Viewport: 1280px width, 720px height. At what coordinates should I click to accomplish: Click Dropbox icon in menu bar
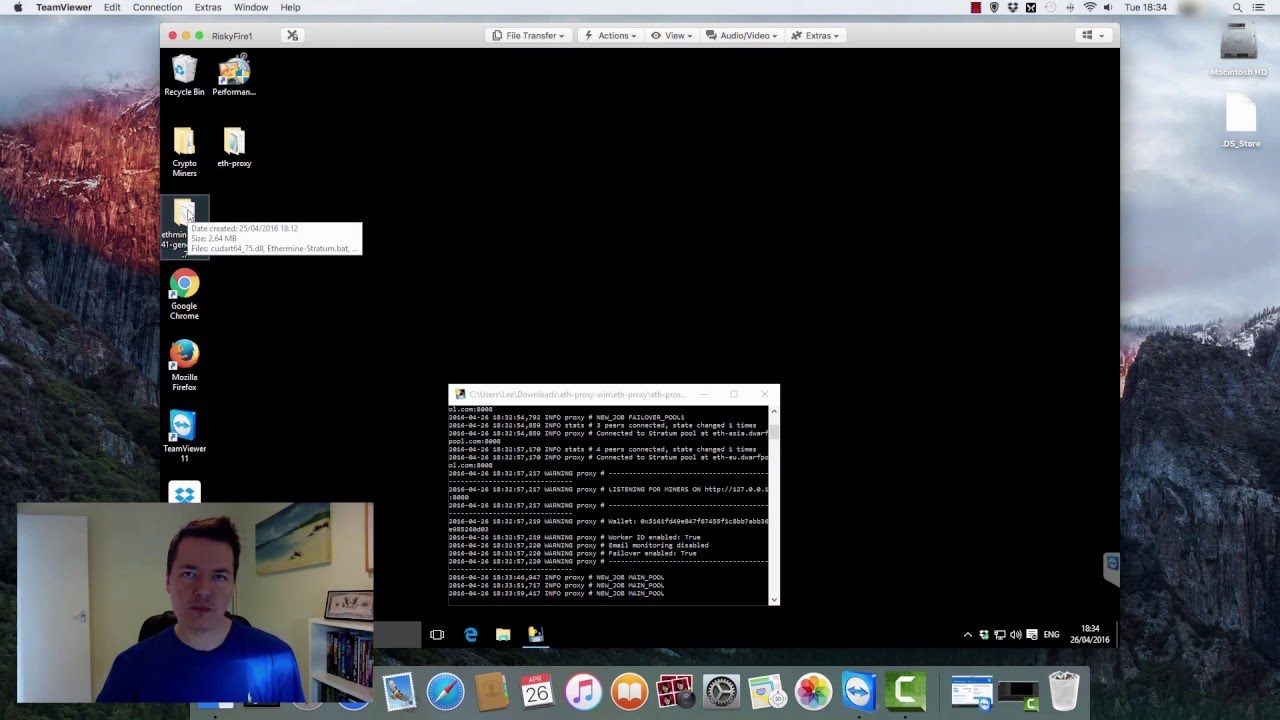pos(1012,7)
